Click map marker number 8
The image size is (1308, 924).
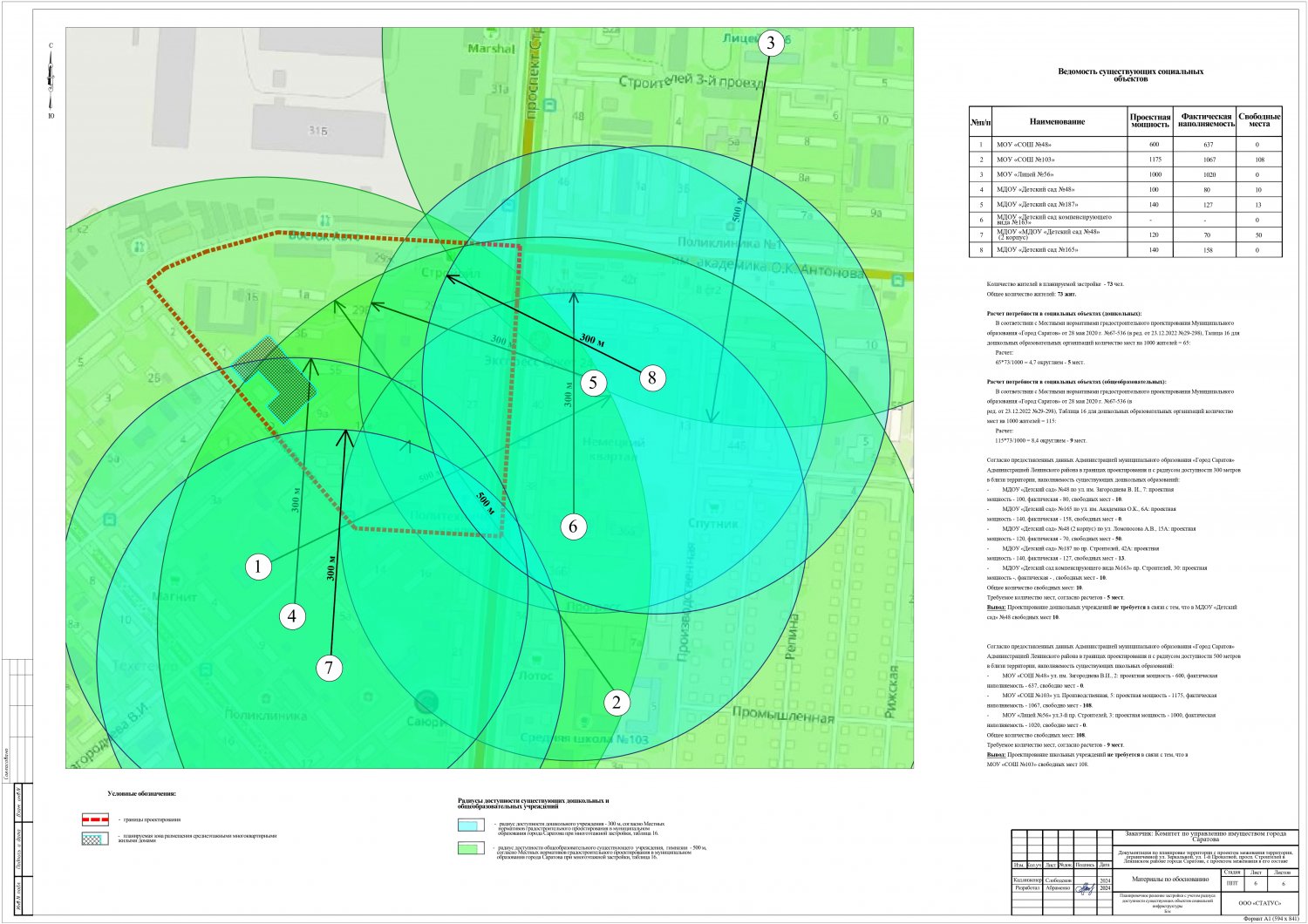click(651, 377)
